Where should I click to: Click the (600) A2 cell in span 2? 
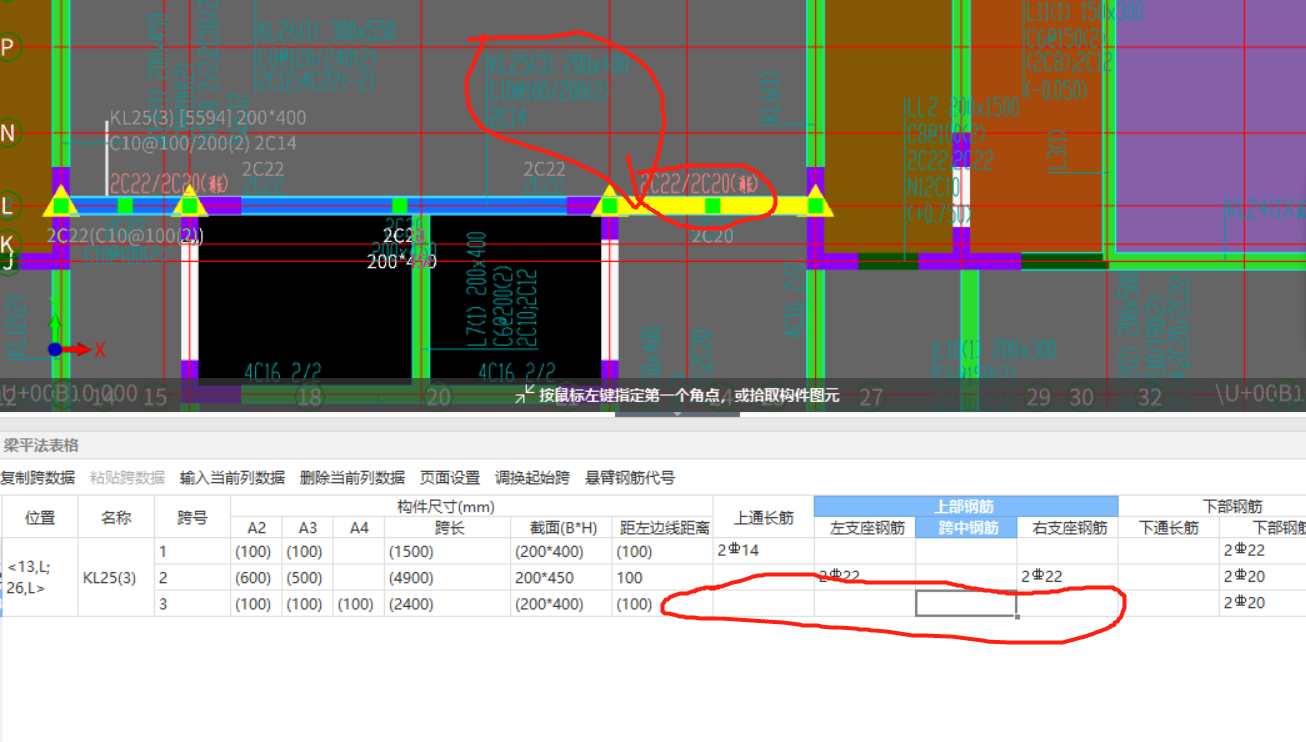point(256,577)
